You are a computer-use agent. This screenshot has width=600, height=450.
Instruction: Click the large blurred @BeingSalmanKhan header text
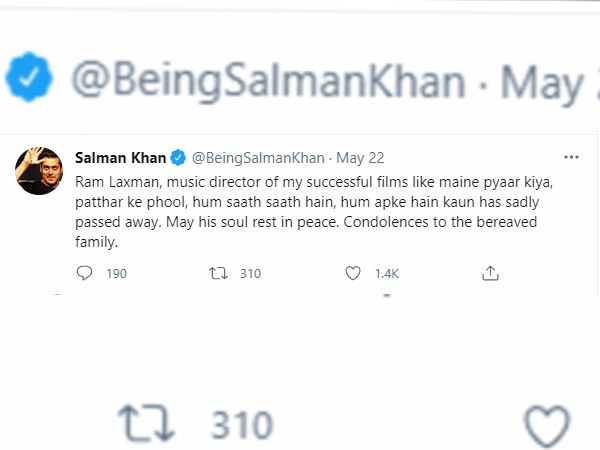click(267, 79)
